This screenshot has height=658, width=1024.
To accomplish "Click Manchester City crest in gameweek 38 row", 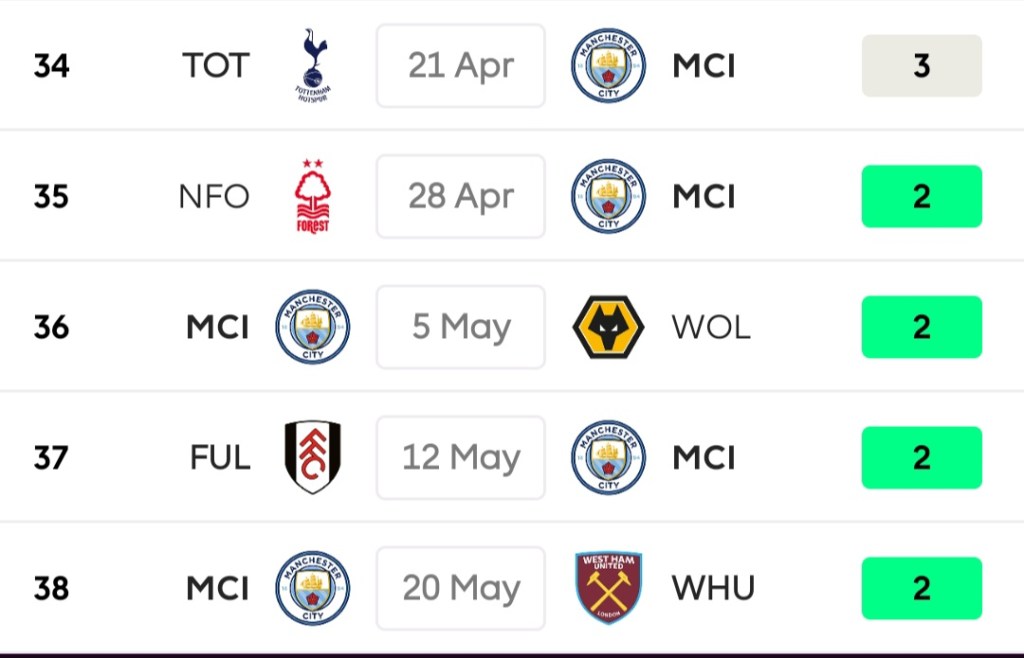I will click(312, 588).
